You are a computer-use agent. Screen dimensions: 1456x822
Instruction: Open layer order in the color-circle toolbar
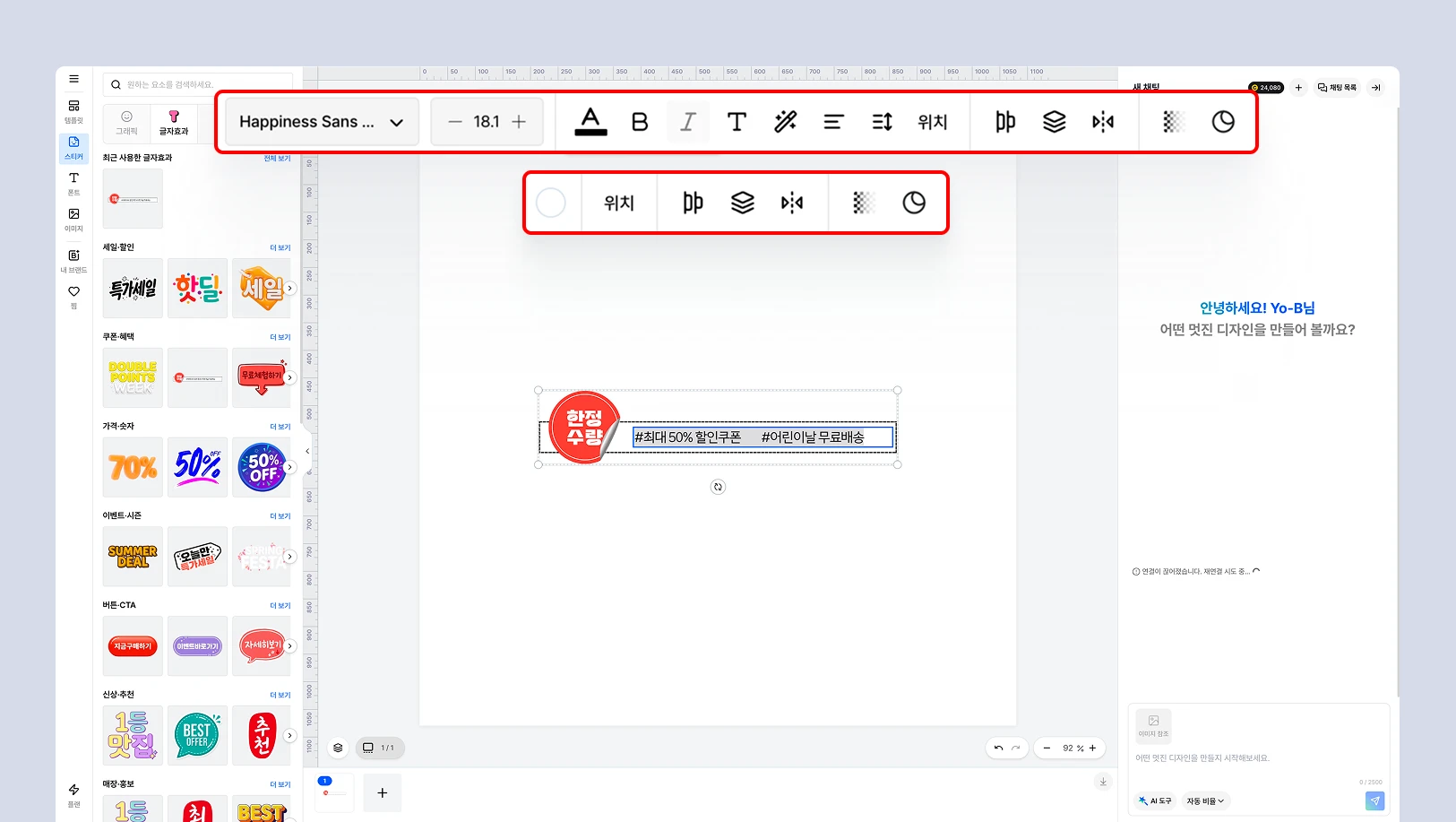tap(743, 203)
